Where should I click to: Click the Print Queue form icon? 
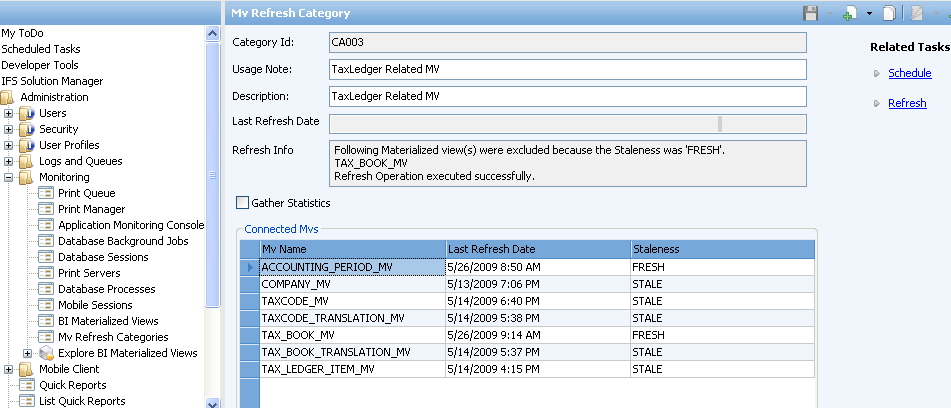[46, 193]
